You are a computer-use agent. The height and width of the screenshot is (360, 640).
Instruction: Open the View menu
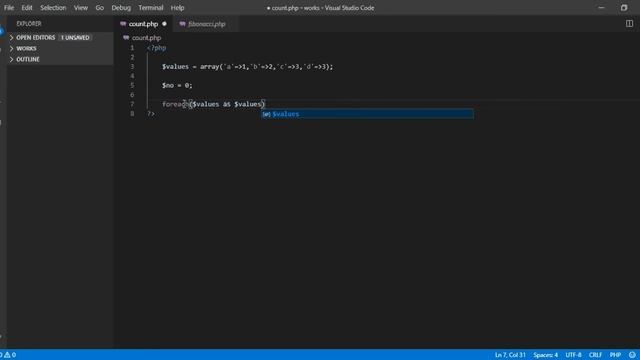pos(80,8)
